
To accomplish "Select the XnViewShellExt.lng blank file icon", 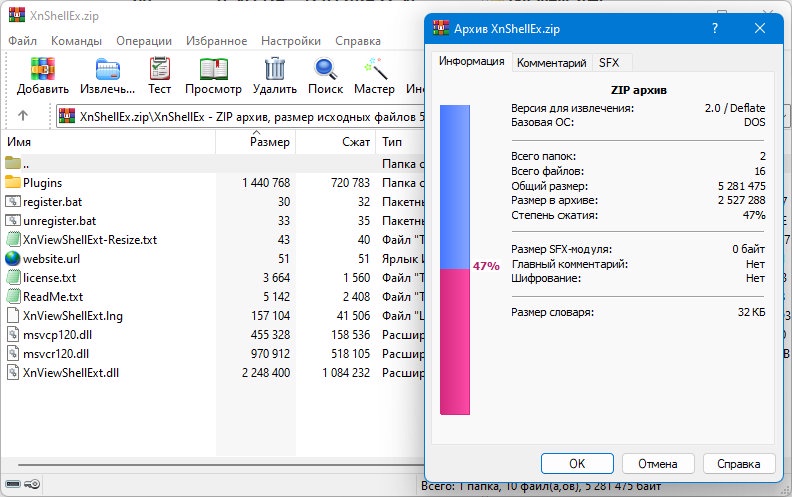I will point(13,315).
